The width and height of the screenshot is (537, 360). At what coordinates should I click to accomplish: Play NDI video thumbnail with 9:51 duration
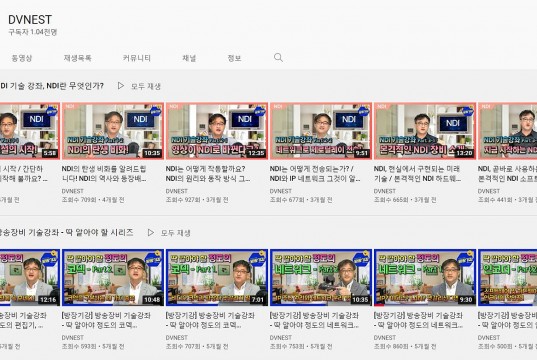321,131
